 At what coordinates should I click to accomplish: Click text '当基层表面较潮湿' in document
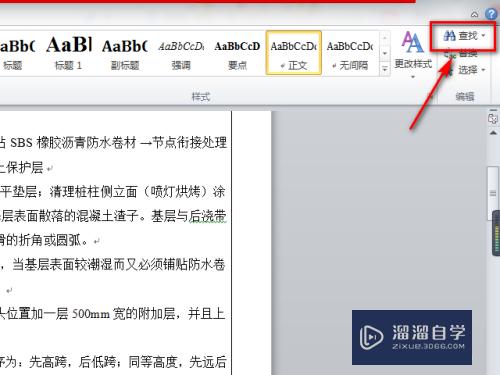[x=62, y=265]
